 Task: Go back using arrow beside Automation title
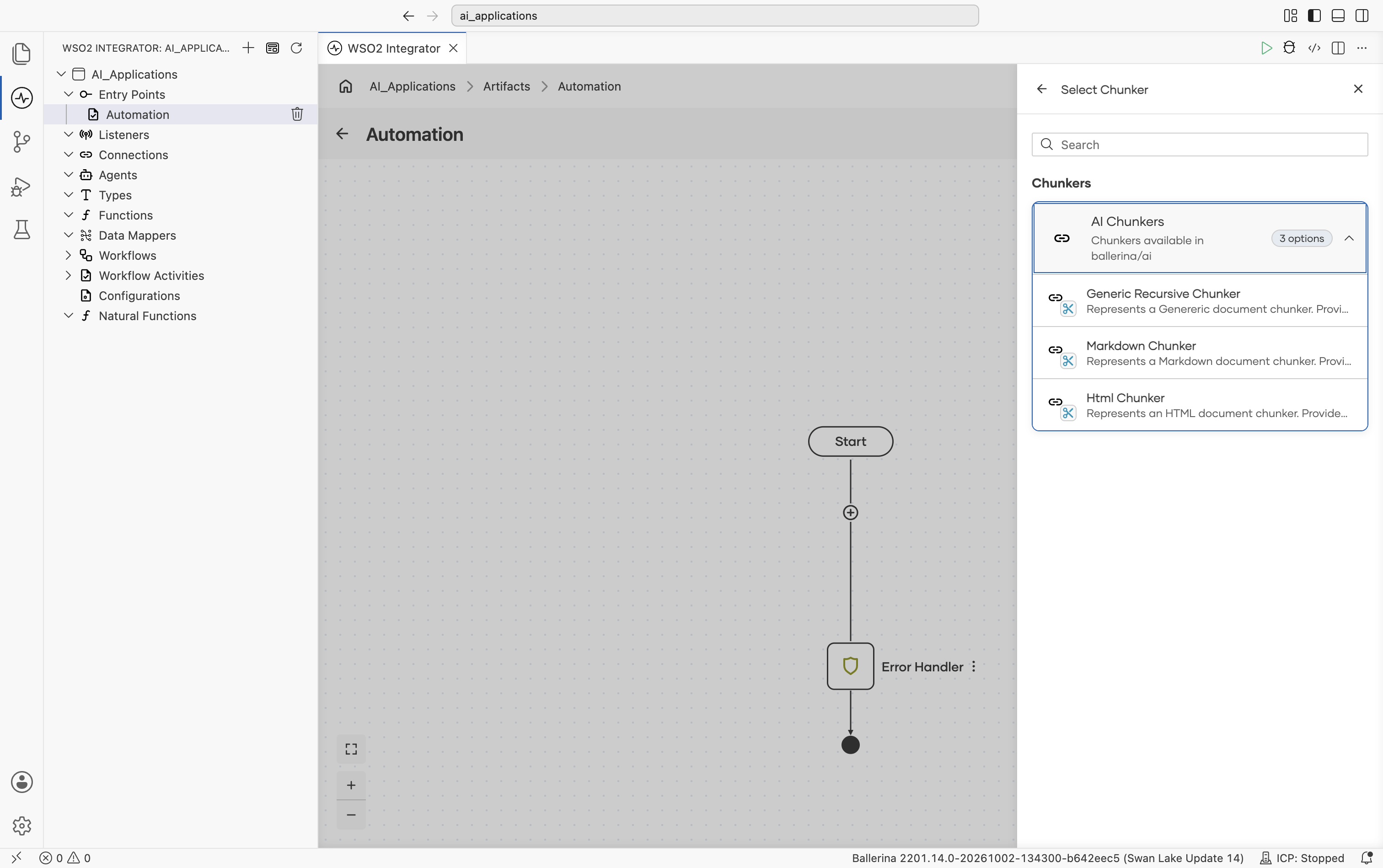[x=342, y=134]
